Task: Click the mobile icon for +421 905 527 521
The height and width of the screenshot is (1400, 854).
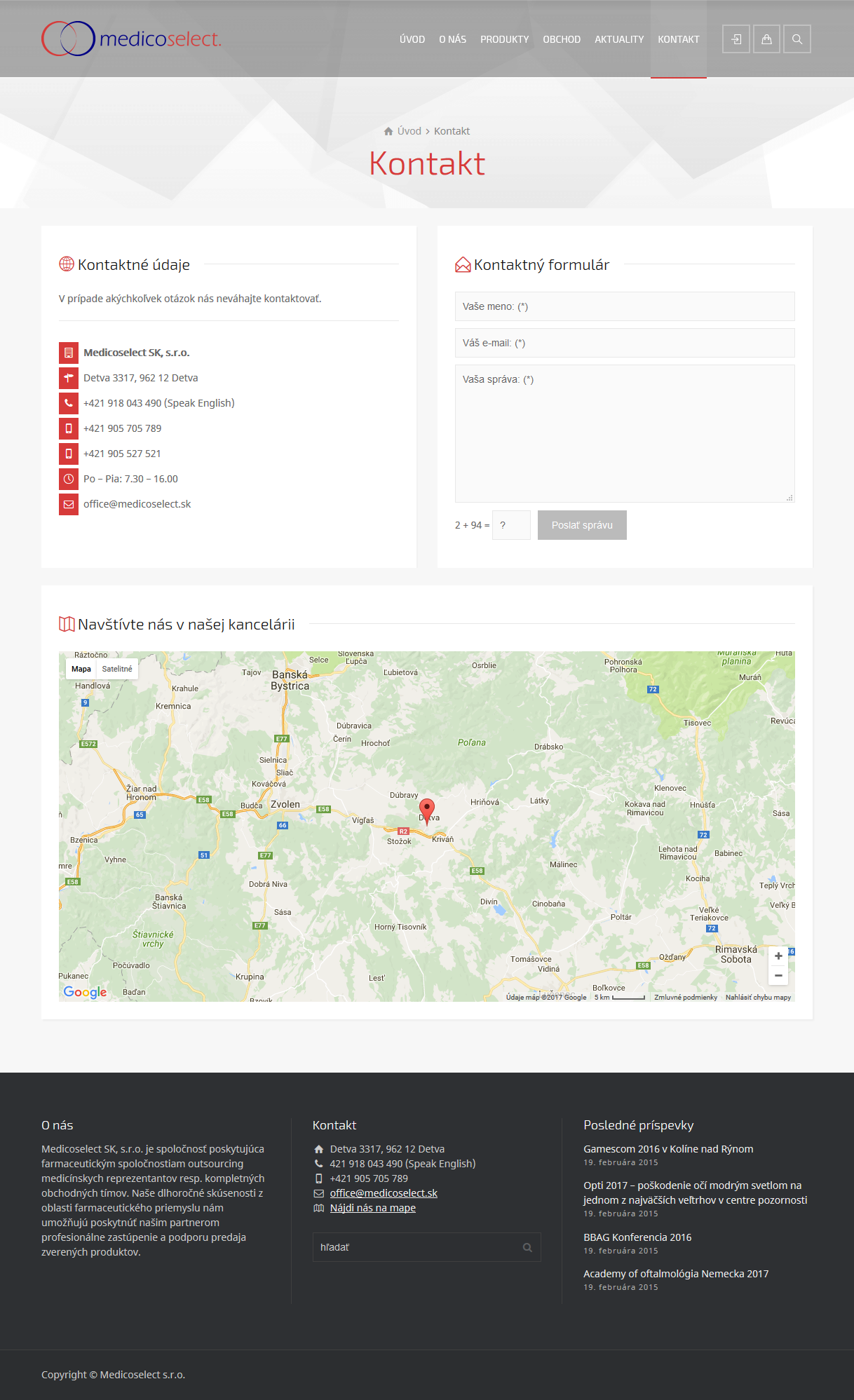Action: [69, 454]
